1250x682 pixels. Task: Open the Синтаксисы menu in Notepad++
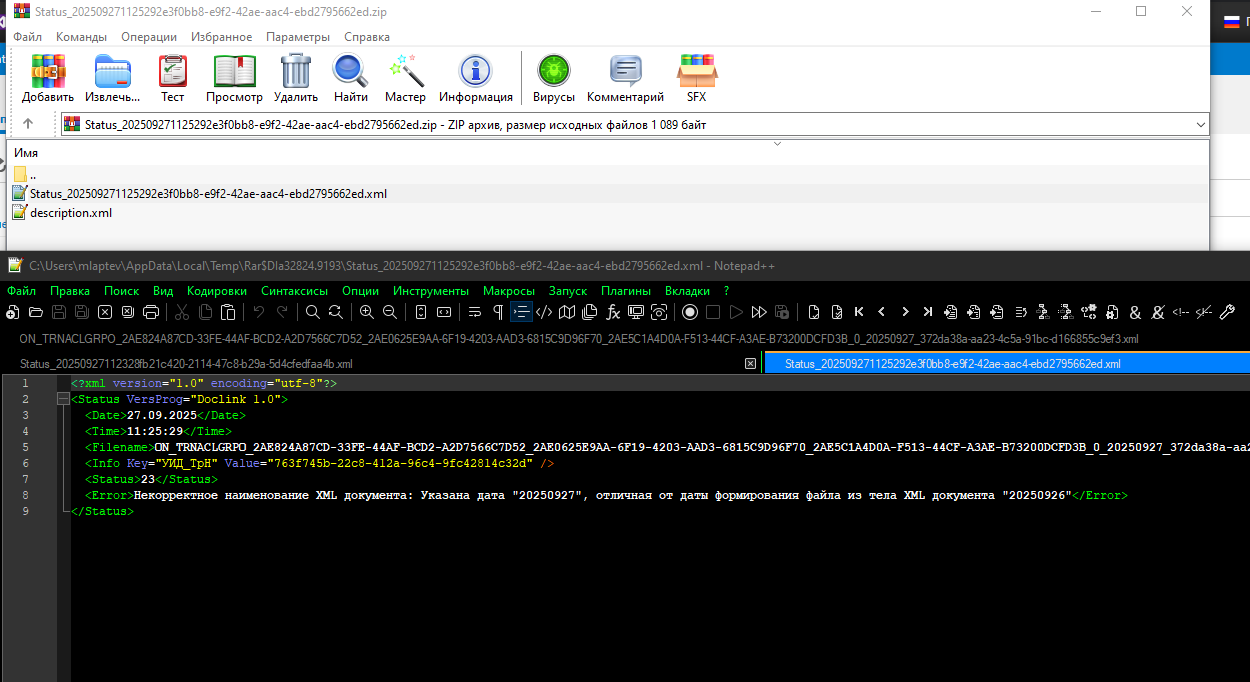(x=295, y=290)
